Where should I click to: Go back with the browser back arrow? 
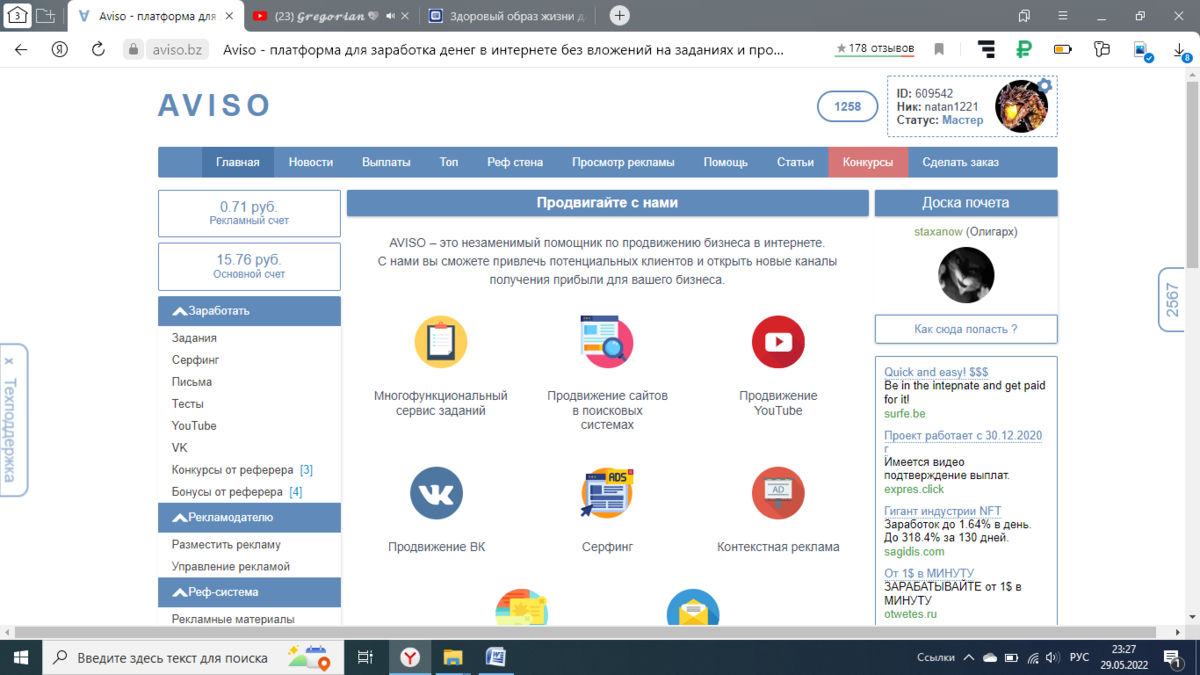(22, 49)
